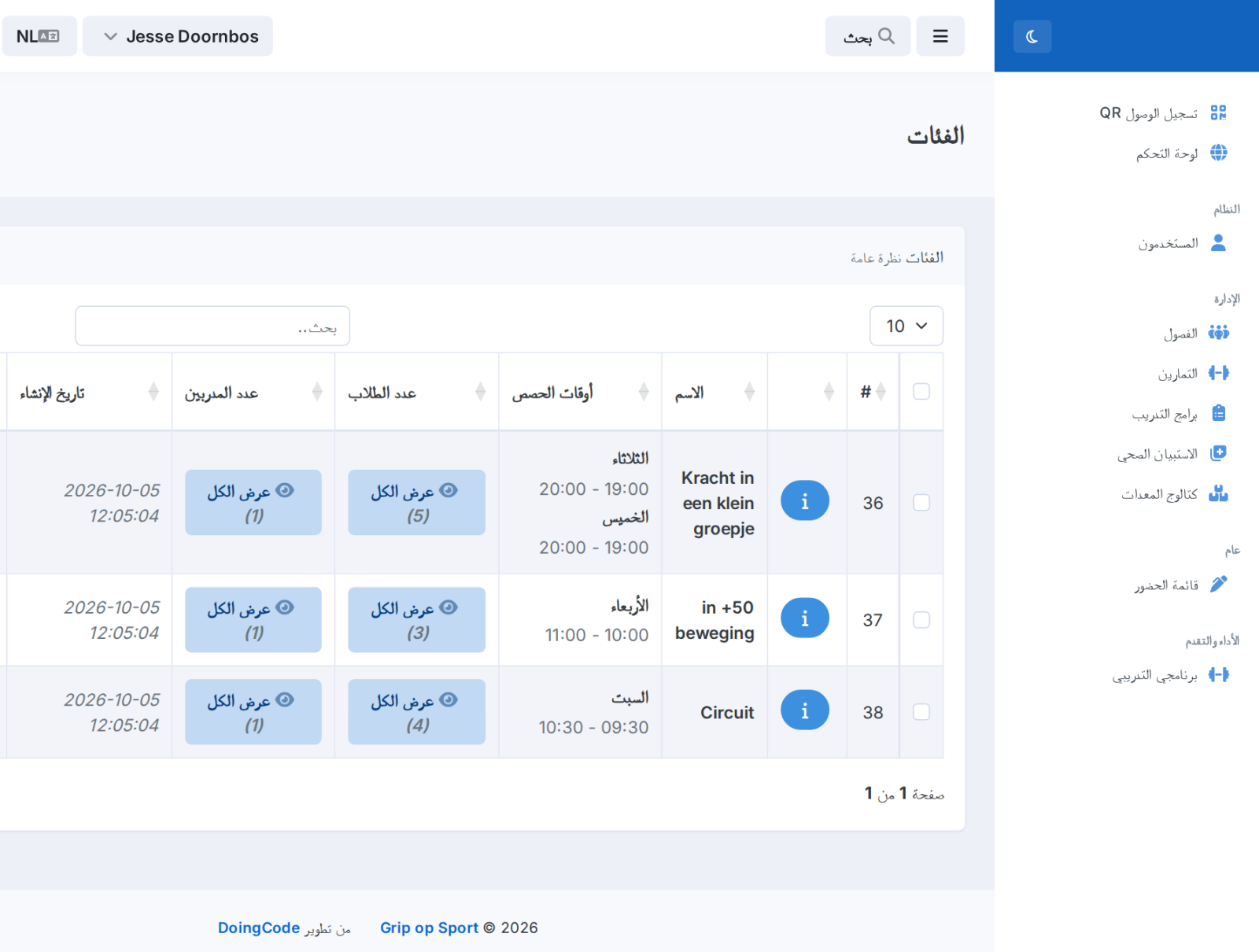Screen dimensions: 1259x952
Task: Toggle dark mode with the moon icon
Action: click(x=1032, y=36)
